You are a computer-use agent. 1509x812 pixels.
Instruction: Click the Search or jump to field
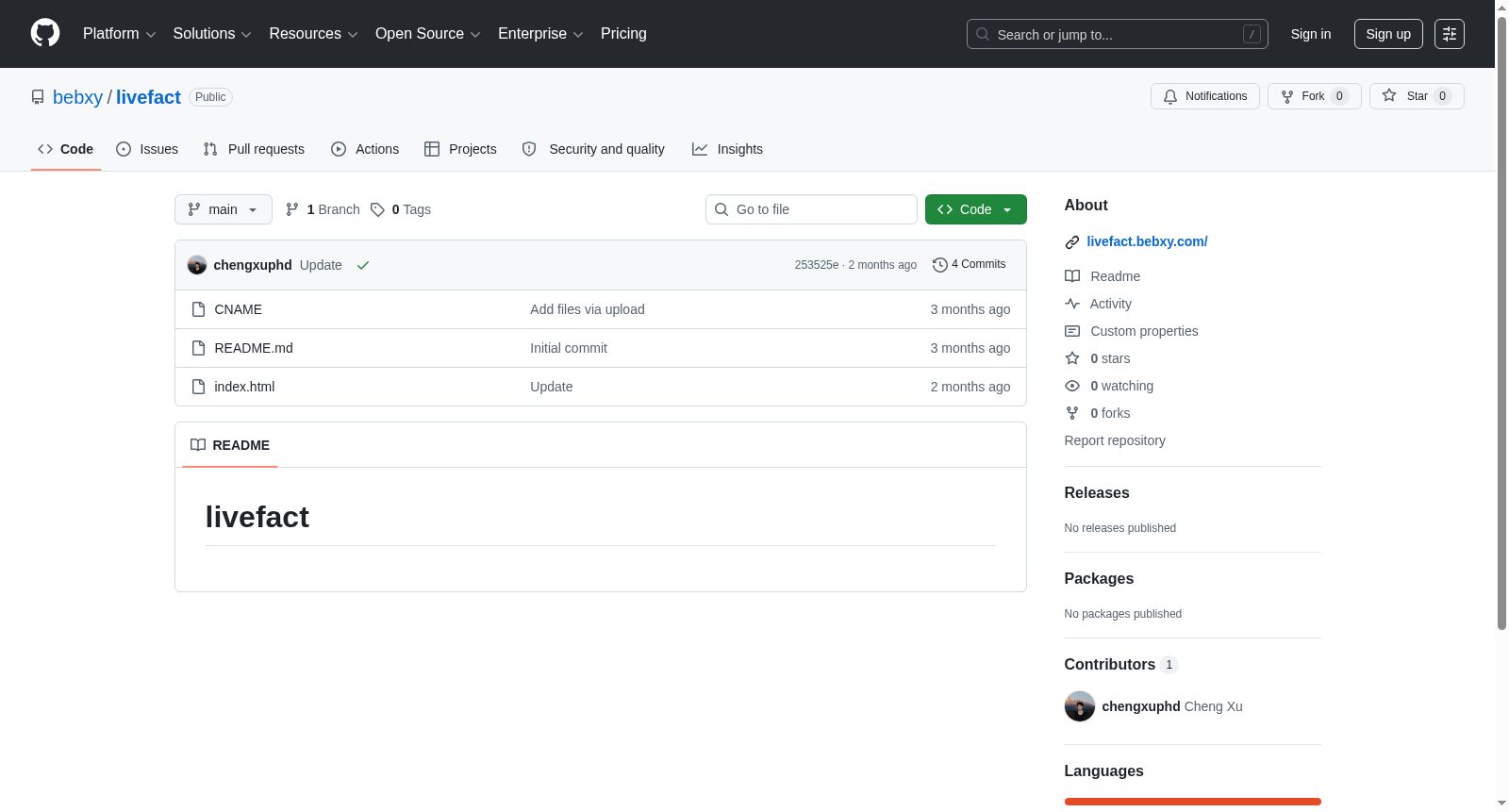click(x=1118, y=34)
